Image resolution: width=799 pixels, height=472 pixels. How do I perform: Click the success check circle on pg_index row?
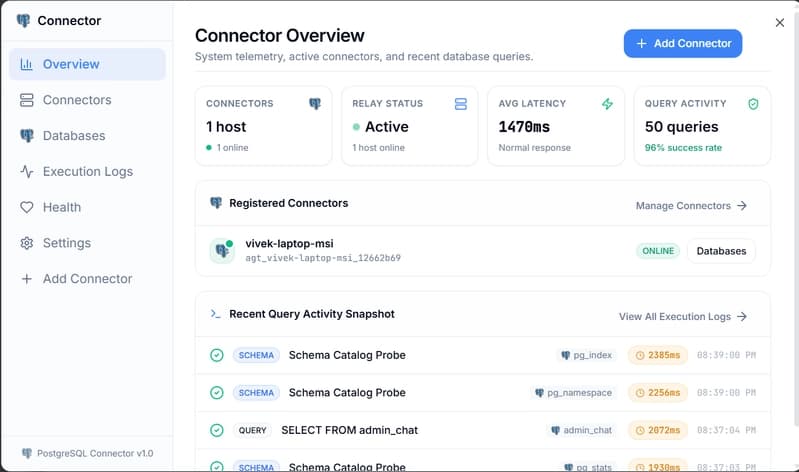pyautogui.click(x=217, y=355)
